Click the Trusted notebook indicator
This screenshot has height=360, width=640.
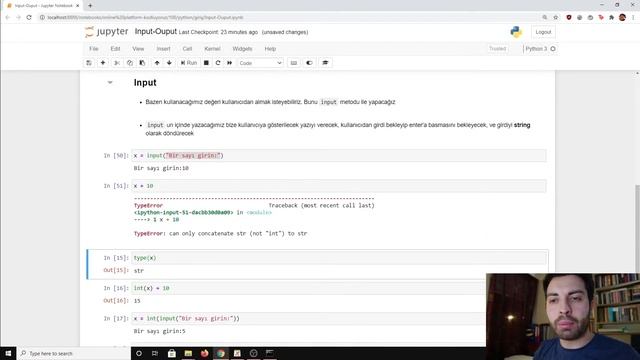pyautogui.click(x=497, y=49)
